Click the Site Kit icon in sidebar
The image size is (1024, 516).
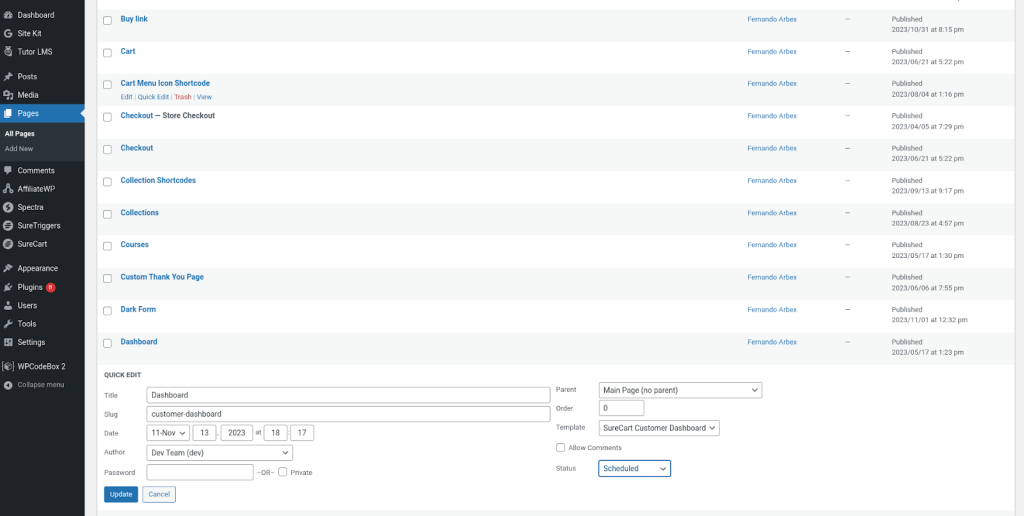8,33
